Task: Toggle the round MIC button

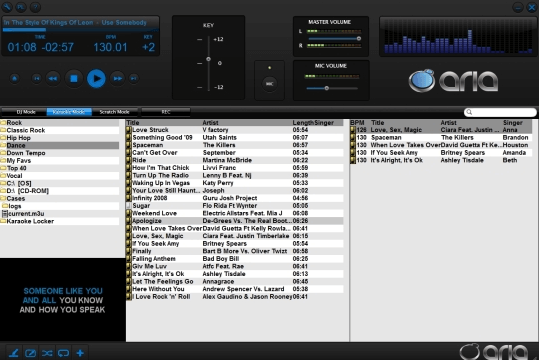Action: pos(270,84)
